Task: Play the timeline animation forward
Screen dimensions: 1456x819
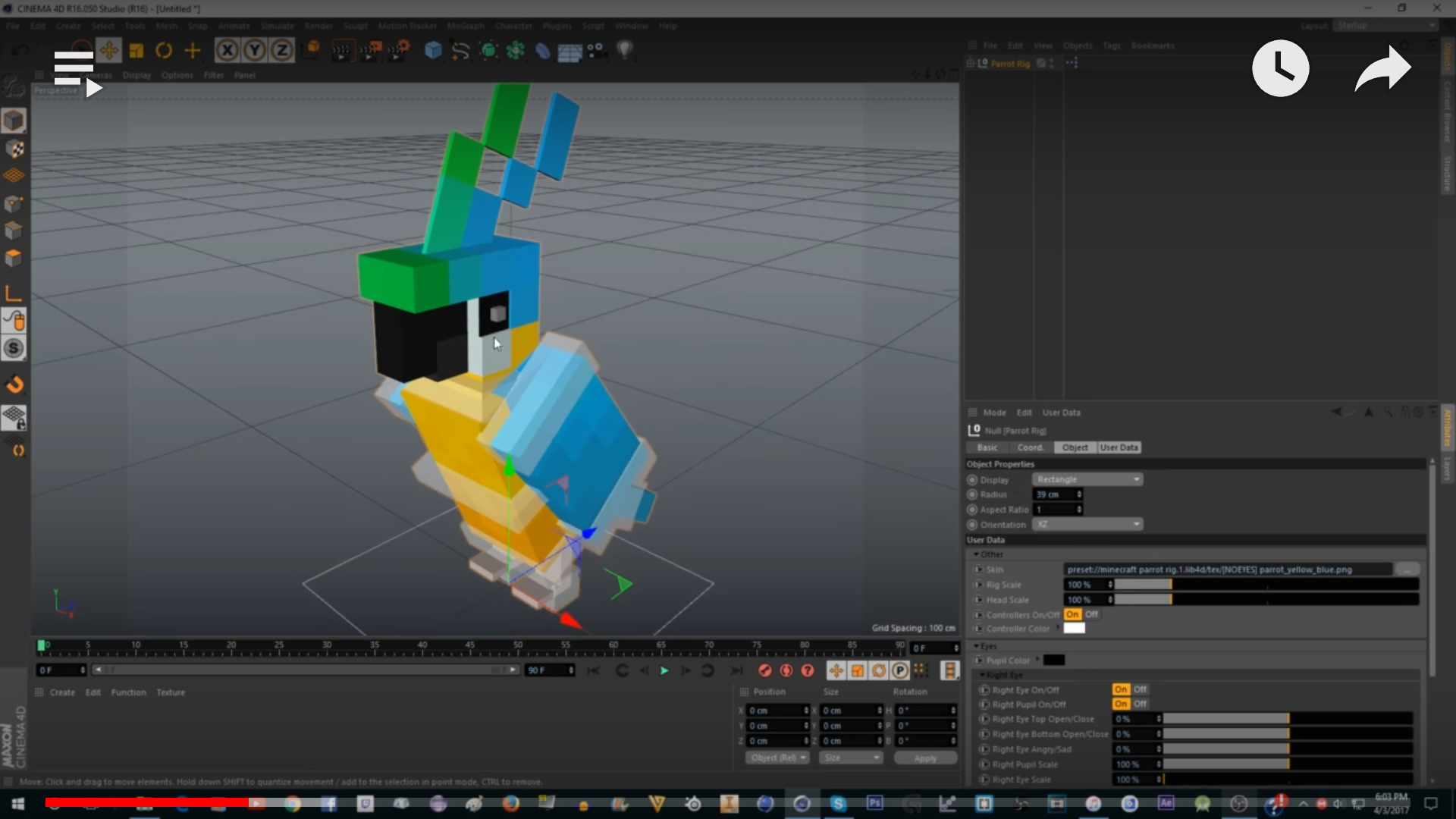Action: (664, 670)
